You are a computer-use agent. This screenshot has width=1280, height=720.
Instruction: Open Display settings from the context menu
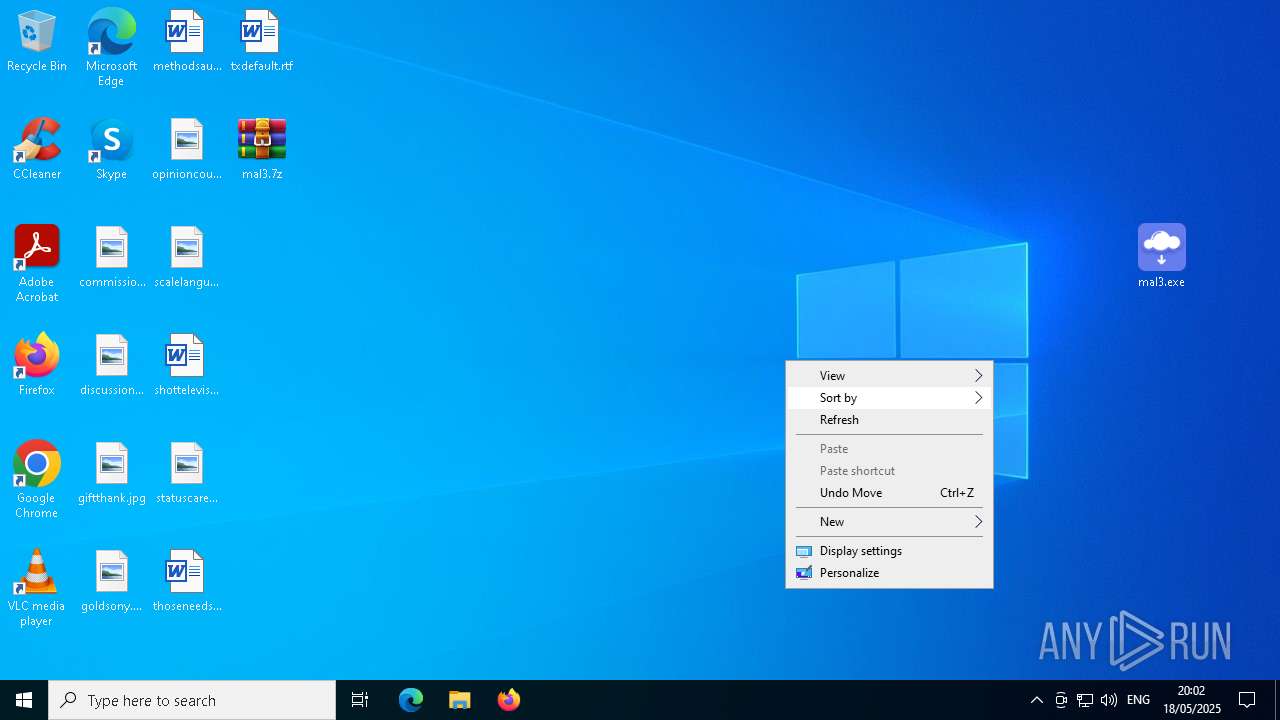[889, 551]
